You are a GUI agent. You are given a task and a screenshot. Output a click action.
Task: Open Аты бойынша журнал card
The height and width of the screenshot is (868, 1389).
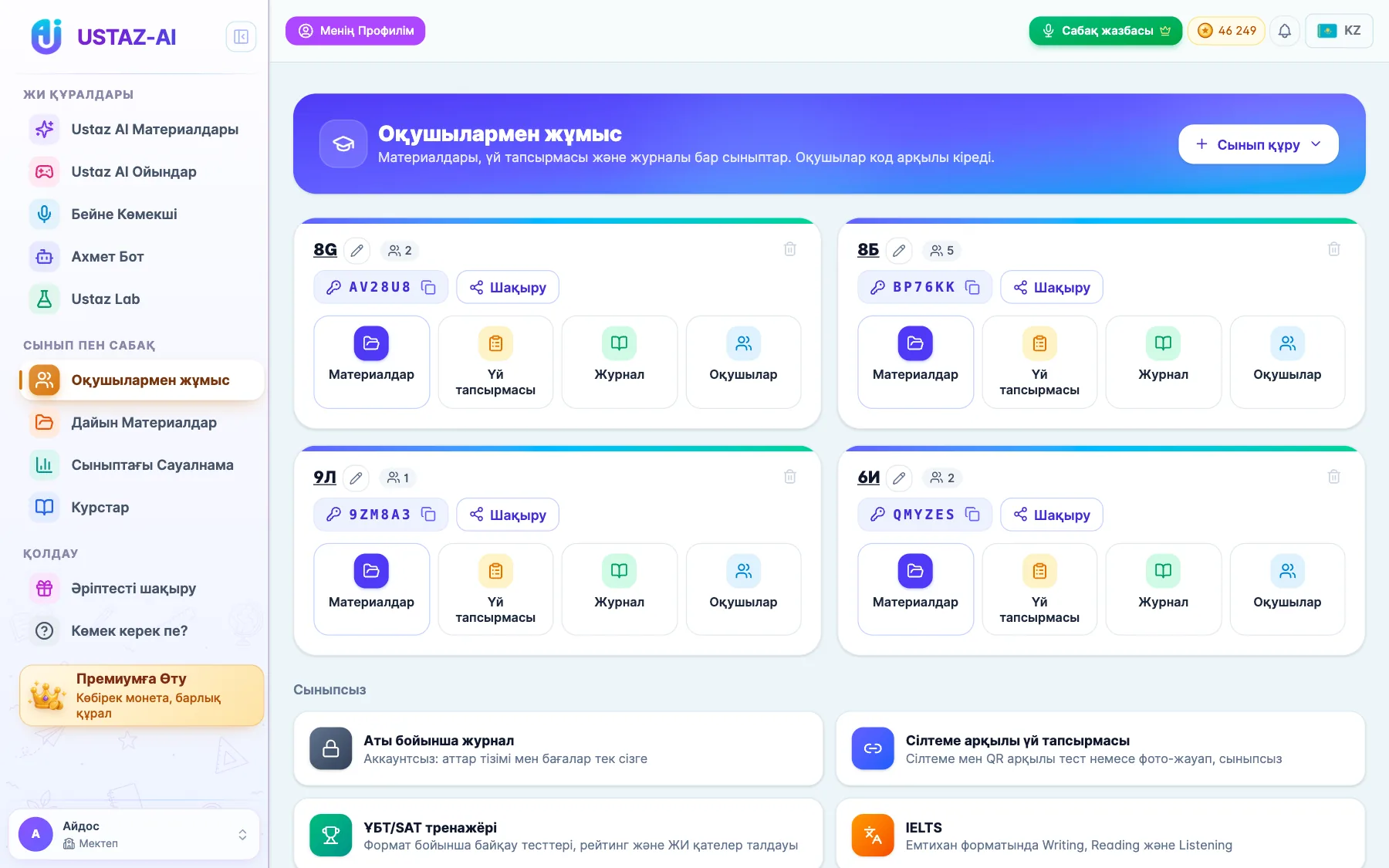pos(559,749)
